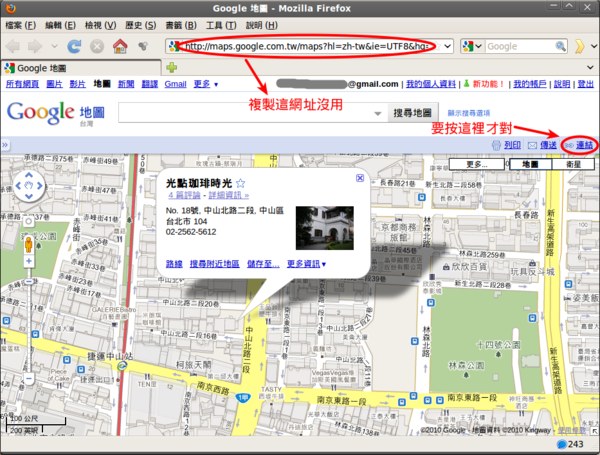Click the Google 地圖 logo
Image resolution: width=600 pixels, height=455 pixels.
(x=55, y=113)
